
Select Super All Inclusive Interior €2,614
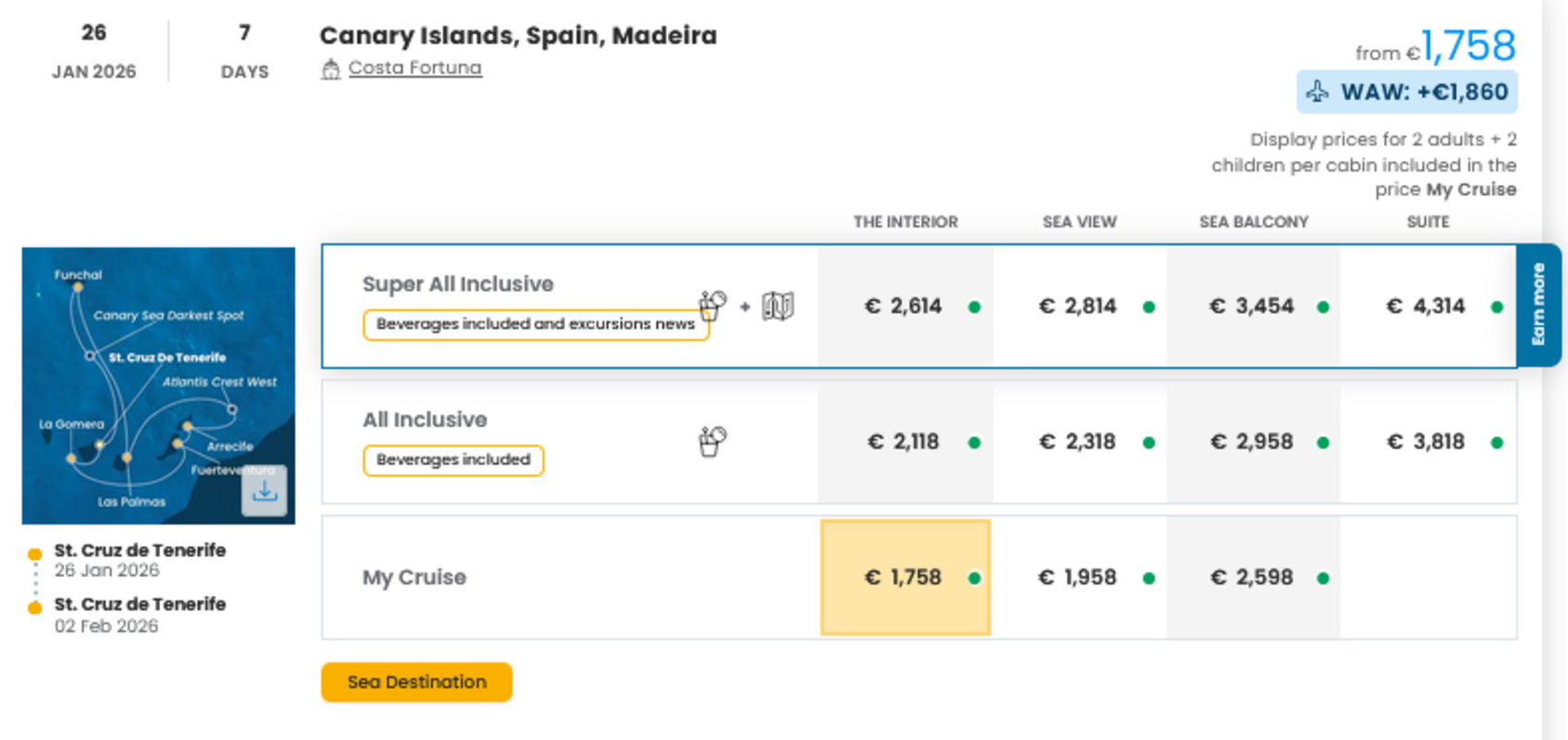(x=905, y=306)
